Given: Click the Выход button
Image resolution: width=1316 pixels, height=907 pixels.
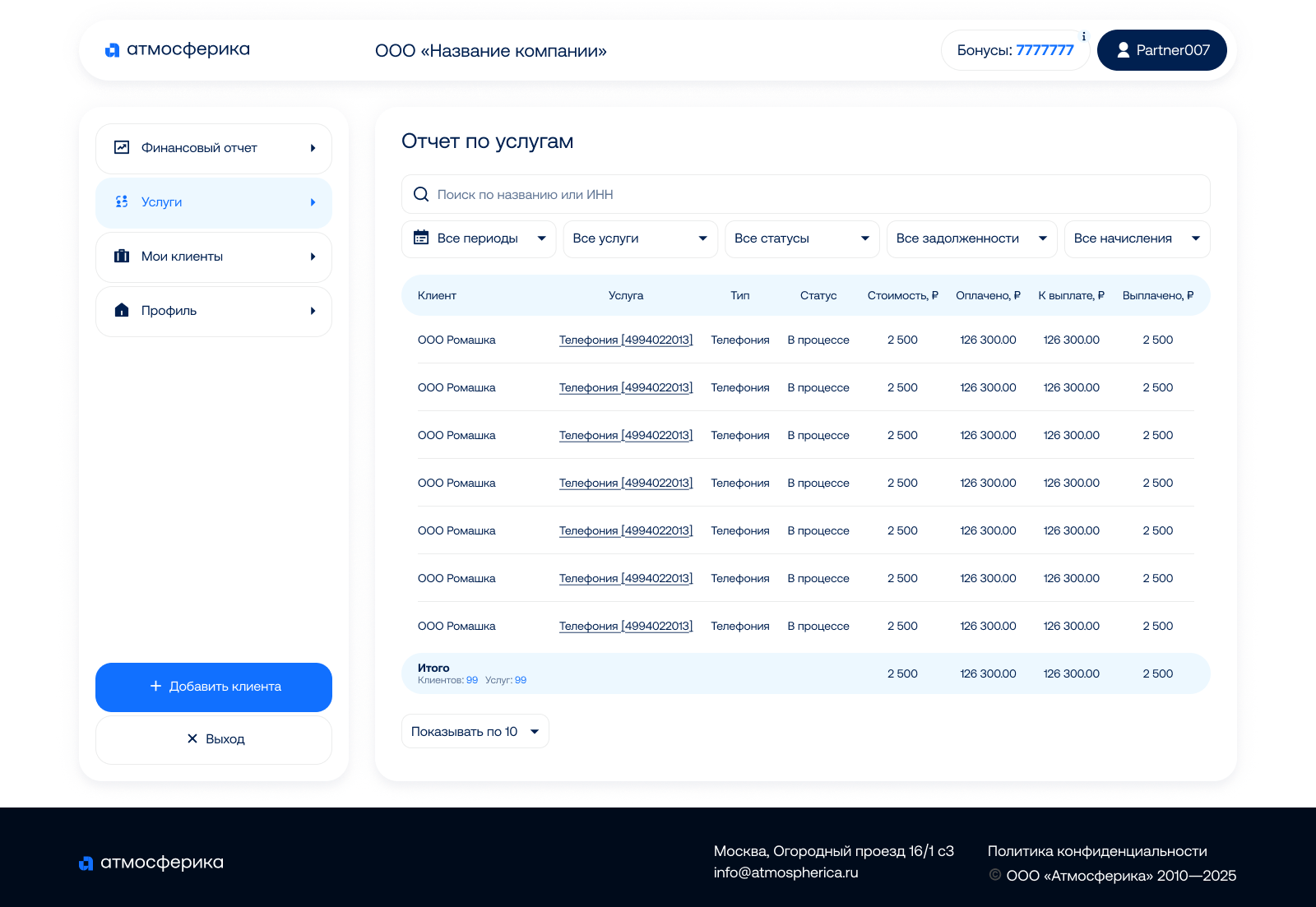Looking at the screenshot, I should [214, 740].
